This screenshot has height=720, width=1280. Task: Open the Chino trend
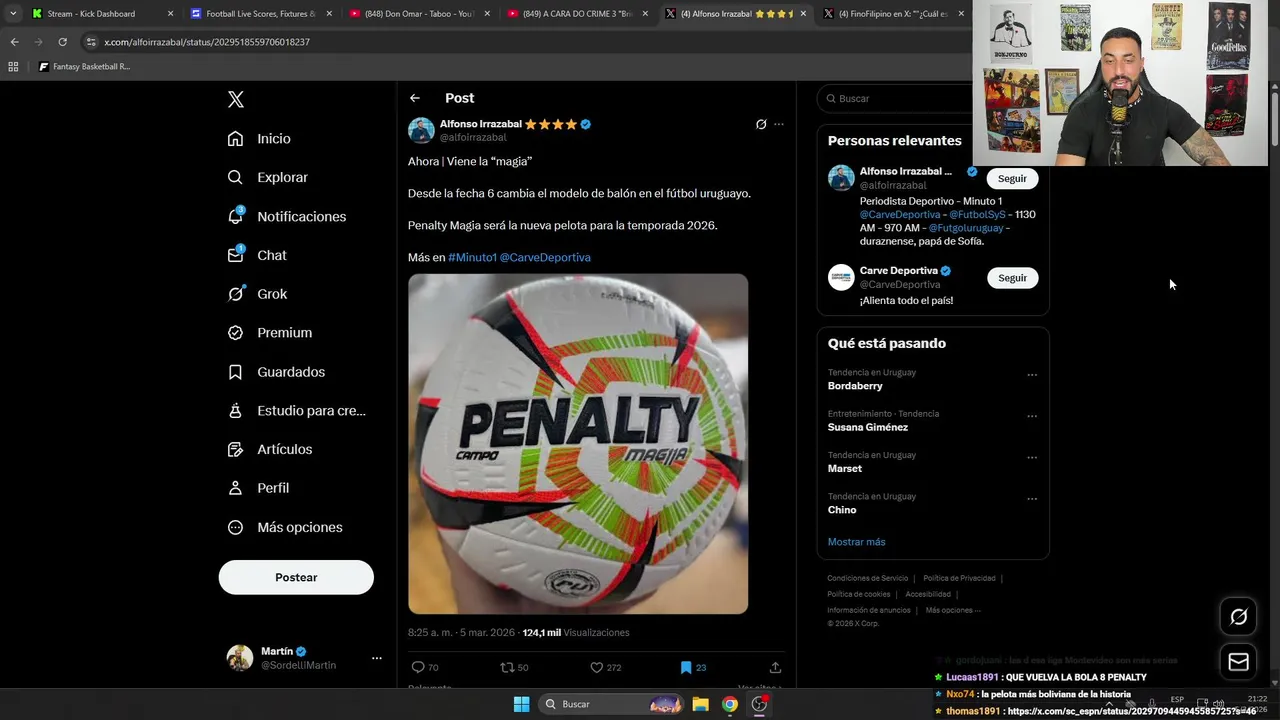[842, 510]
